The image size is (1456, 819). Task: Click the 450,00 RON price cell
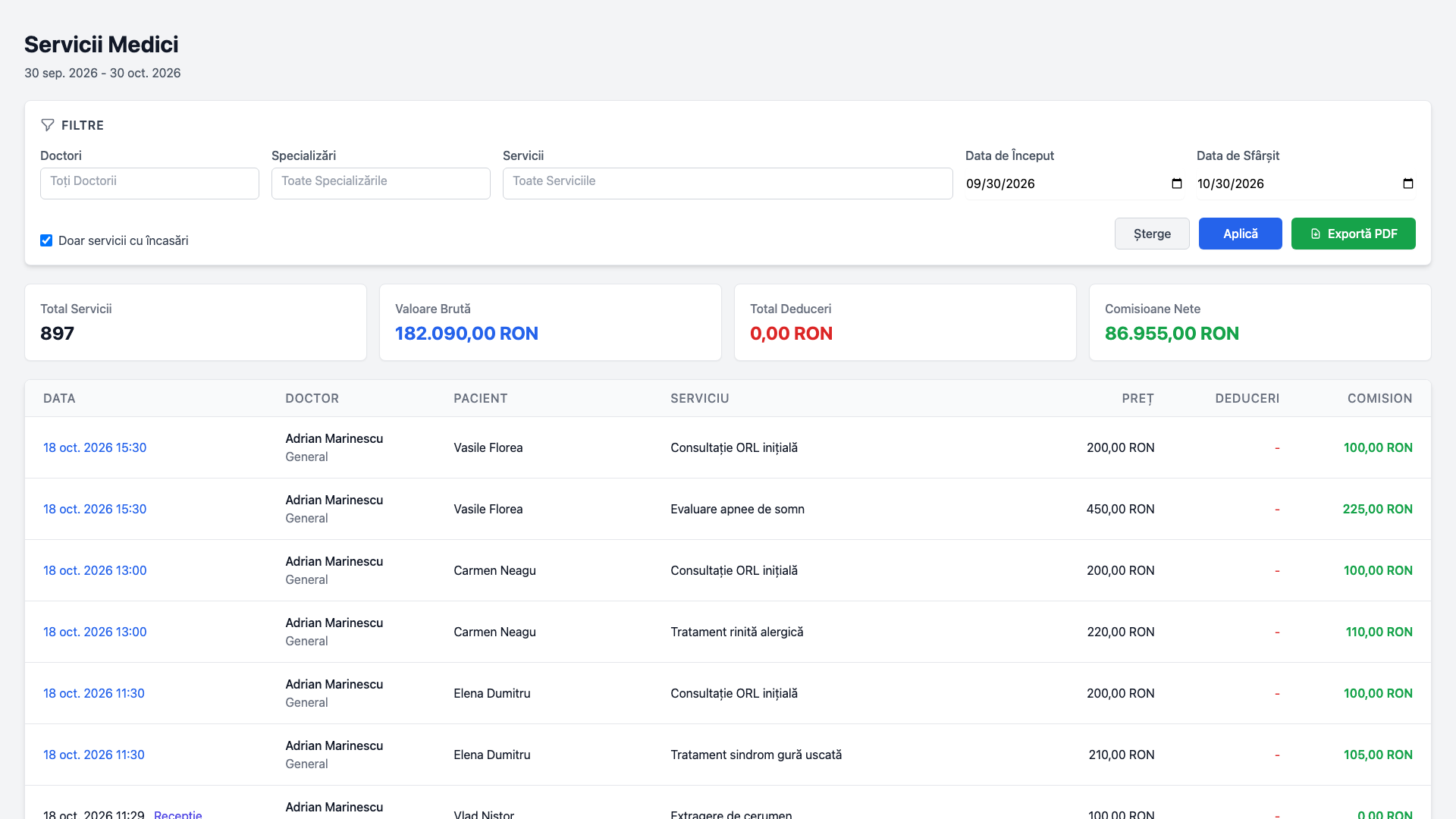[1120, 509]
